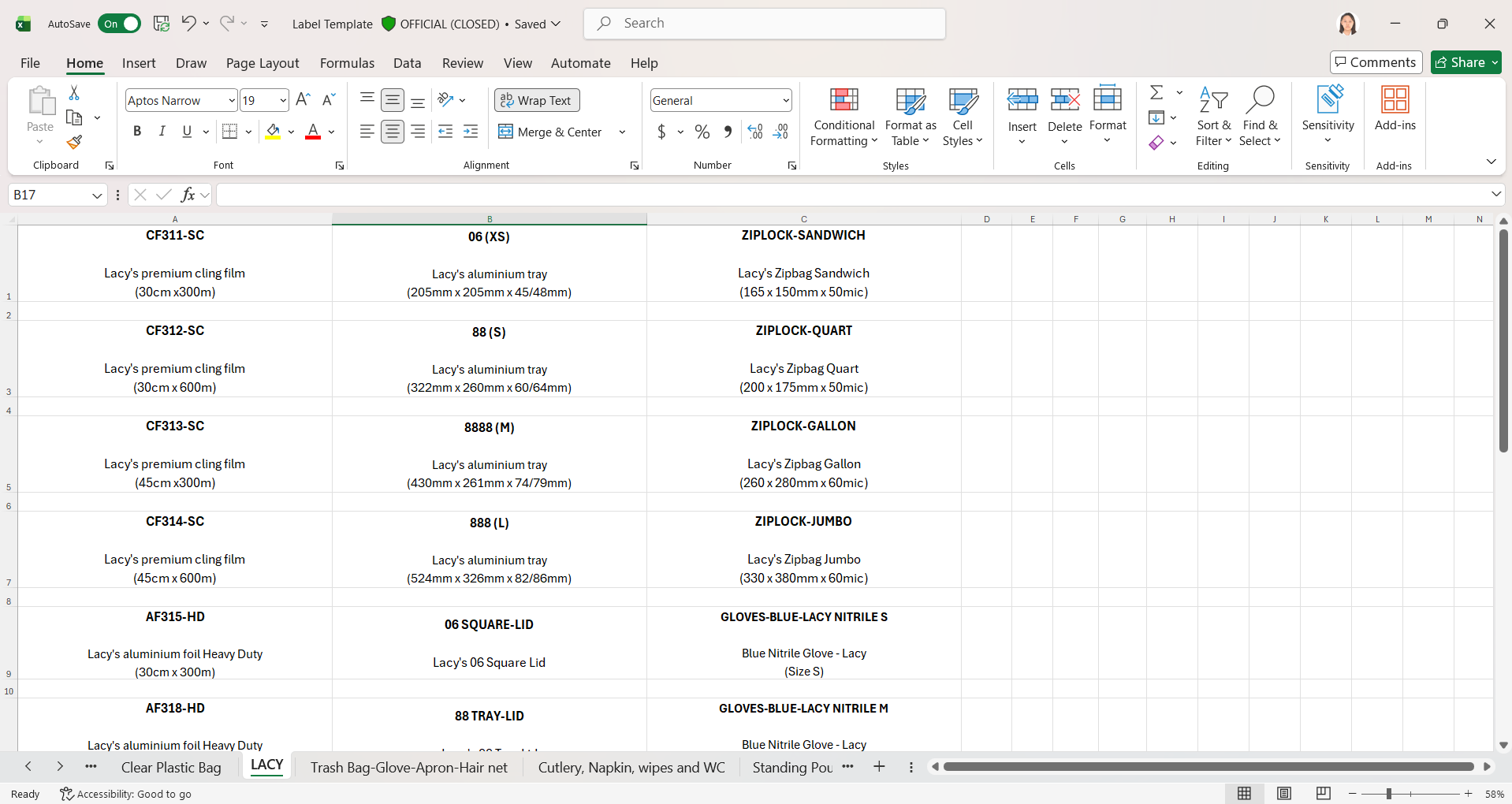The width and height of the screenshot is (1512, 804).
Task: Add a new sheet with plus button
Action: tap(879, 767)
